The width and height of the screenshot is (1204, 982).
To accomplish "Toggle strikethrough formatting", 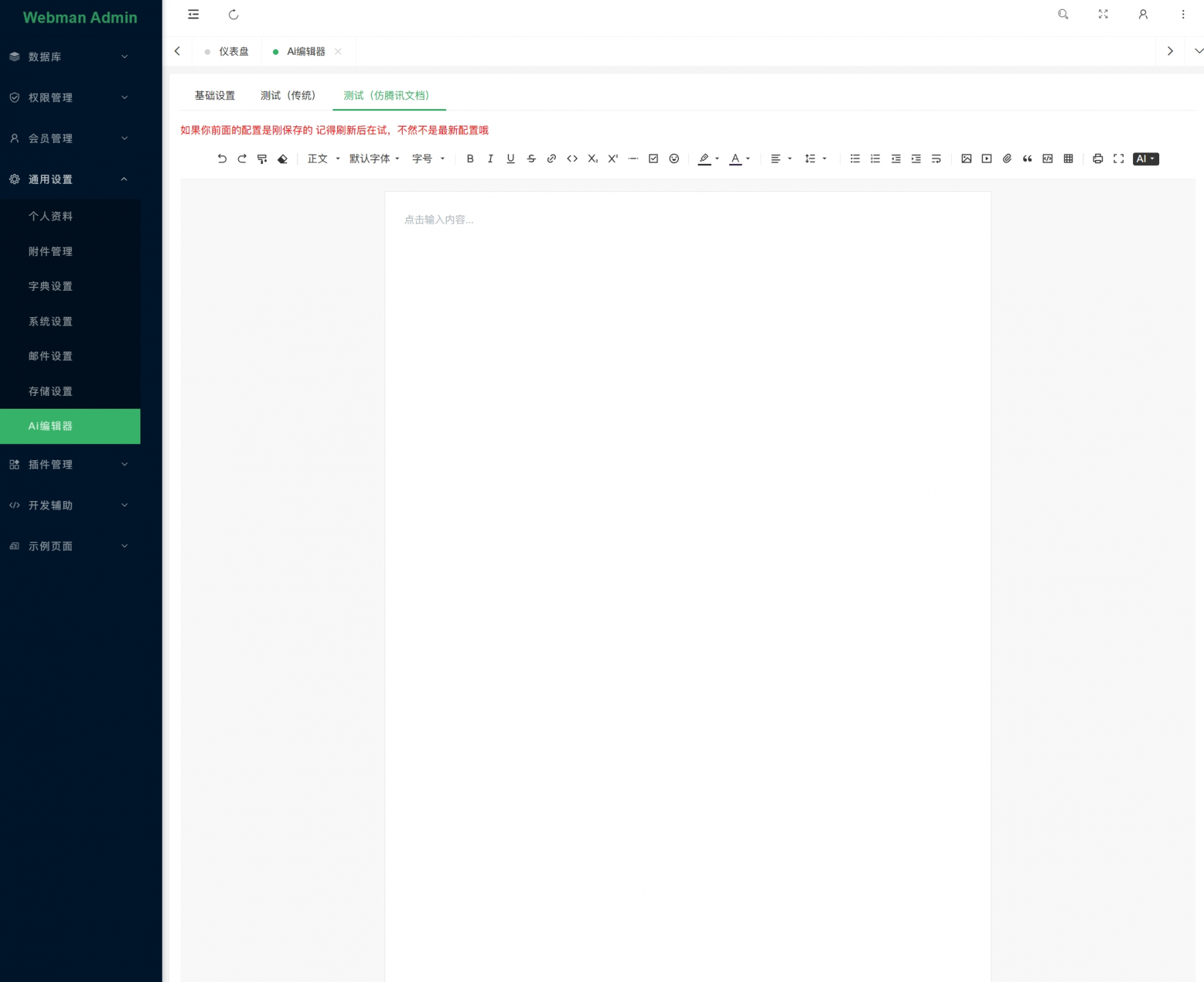I will pyautogui.click(x=531, y=159).
